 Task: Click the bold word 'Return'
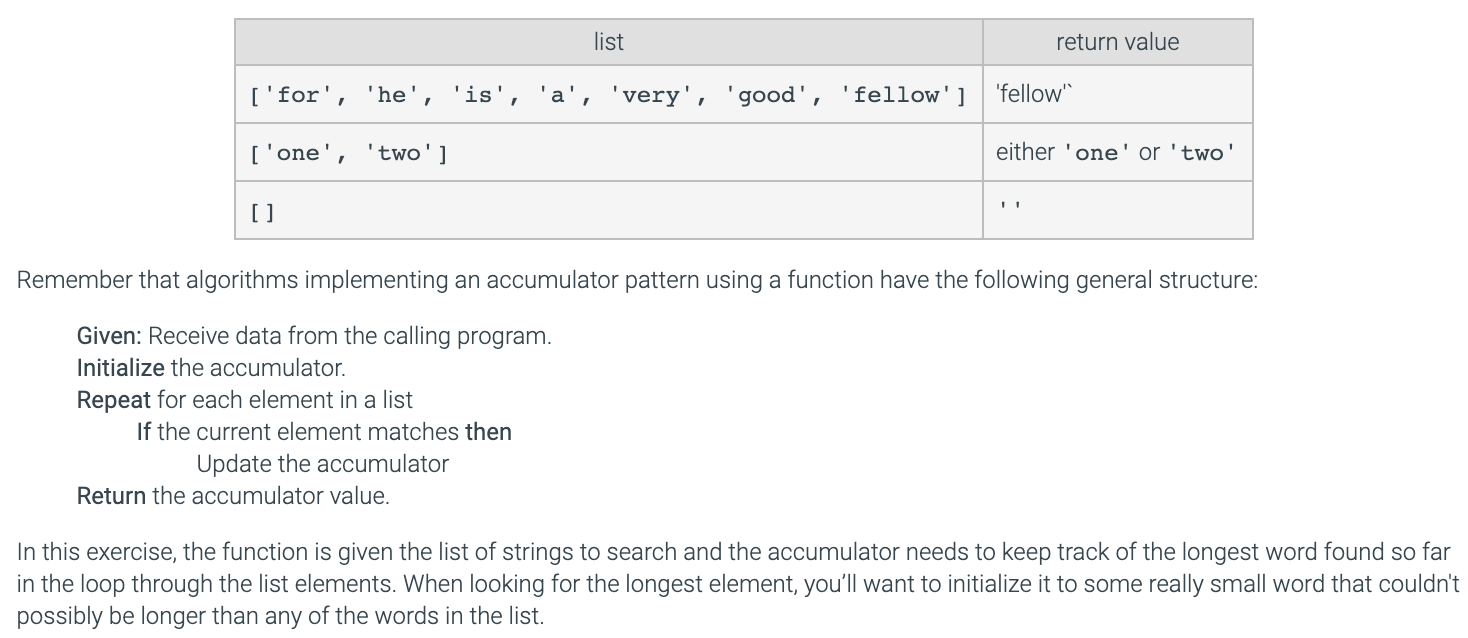111,496
